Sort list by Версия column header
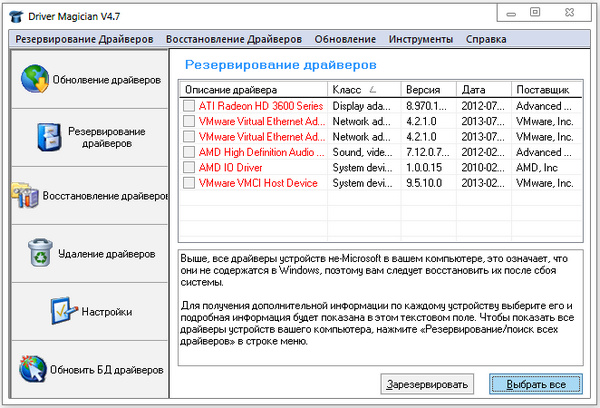The image size is (600, 408). [430, 89]
